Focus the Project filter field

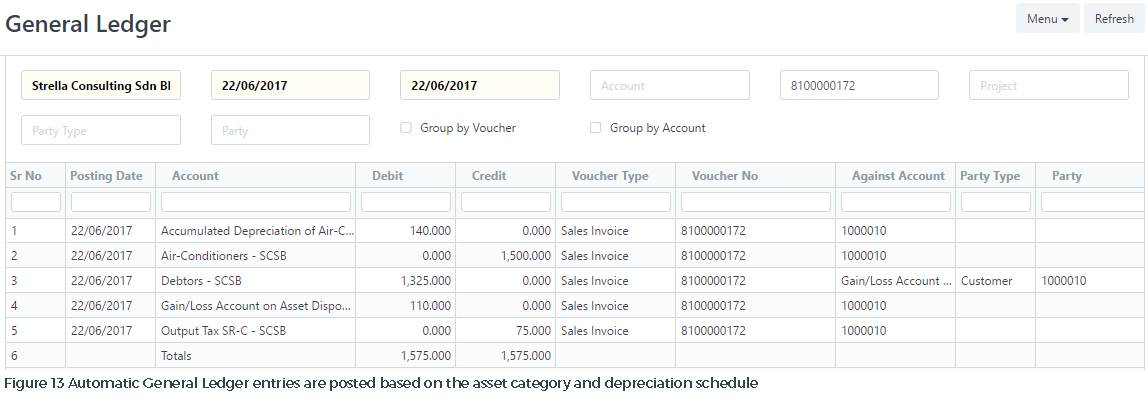point(1049,86)
